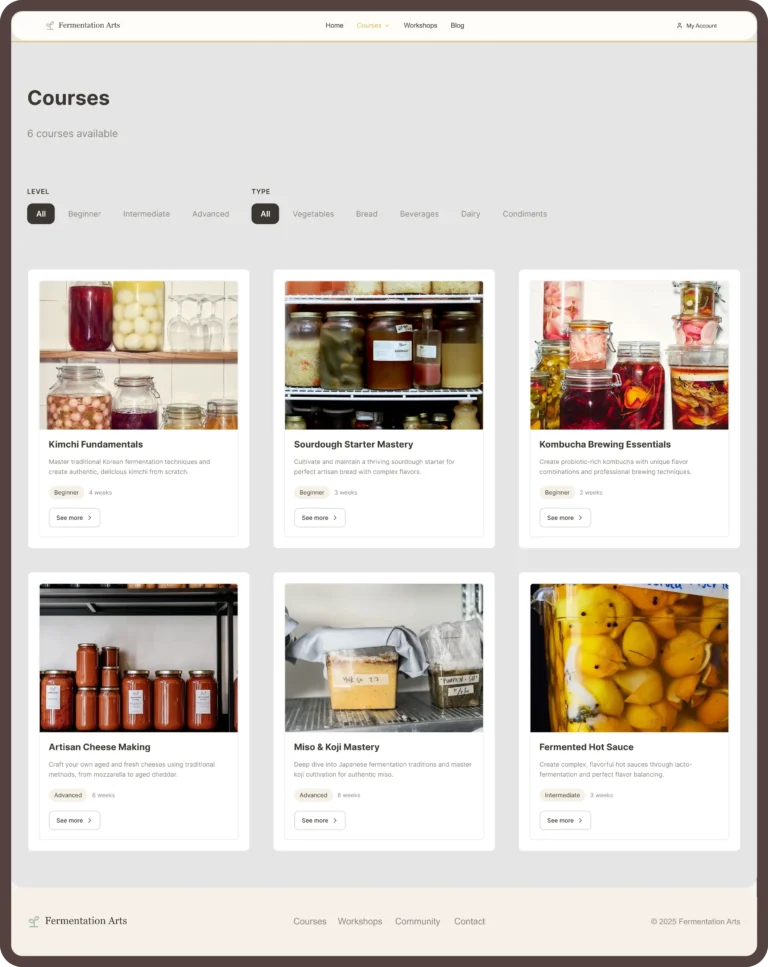Viewport: 768px width, 967px height.
Task: Filter by Beverages type
Action: (x=419, y=214)
